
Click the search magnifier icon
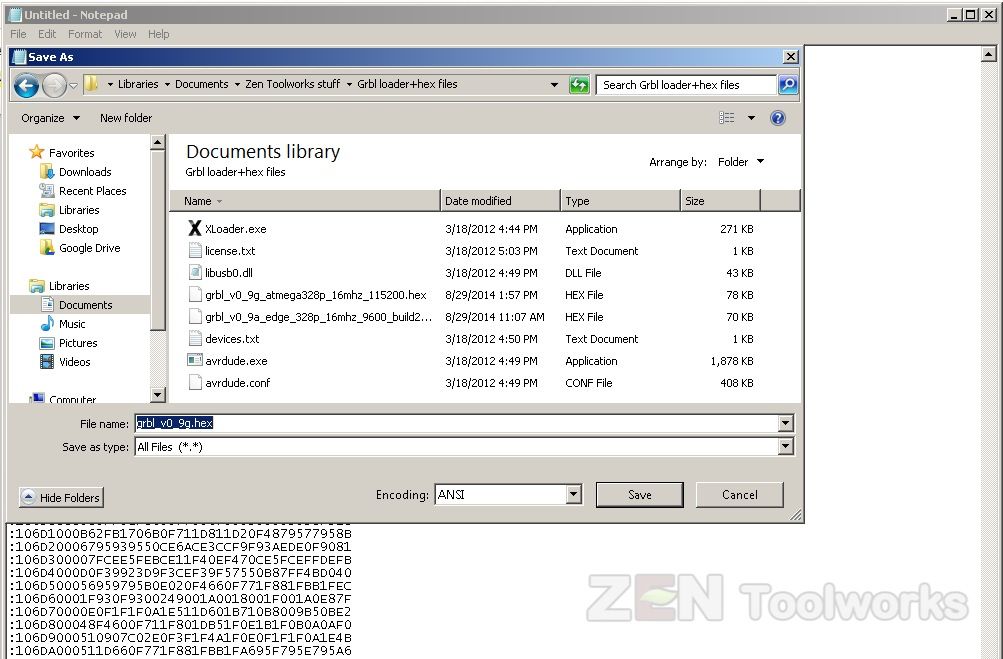[788, 85]
